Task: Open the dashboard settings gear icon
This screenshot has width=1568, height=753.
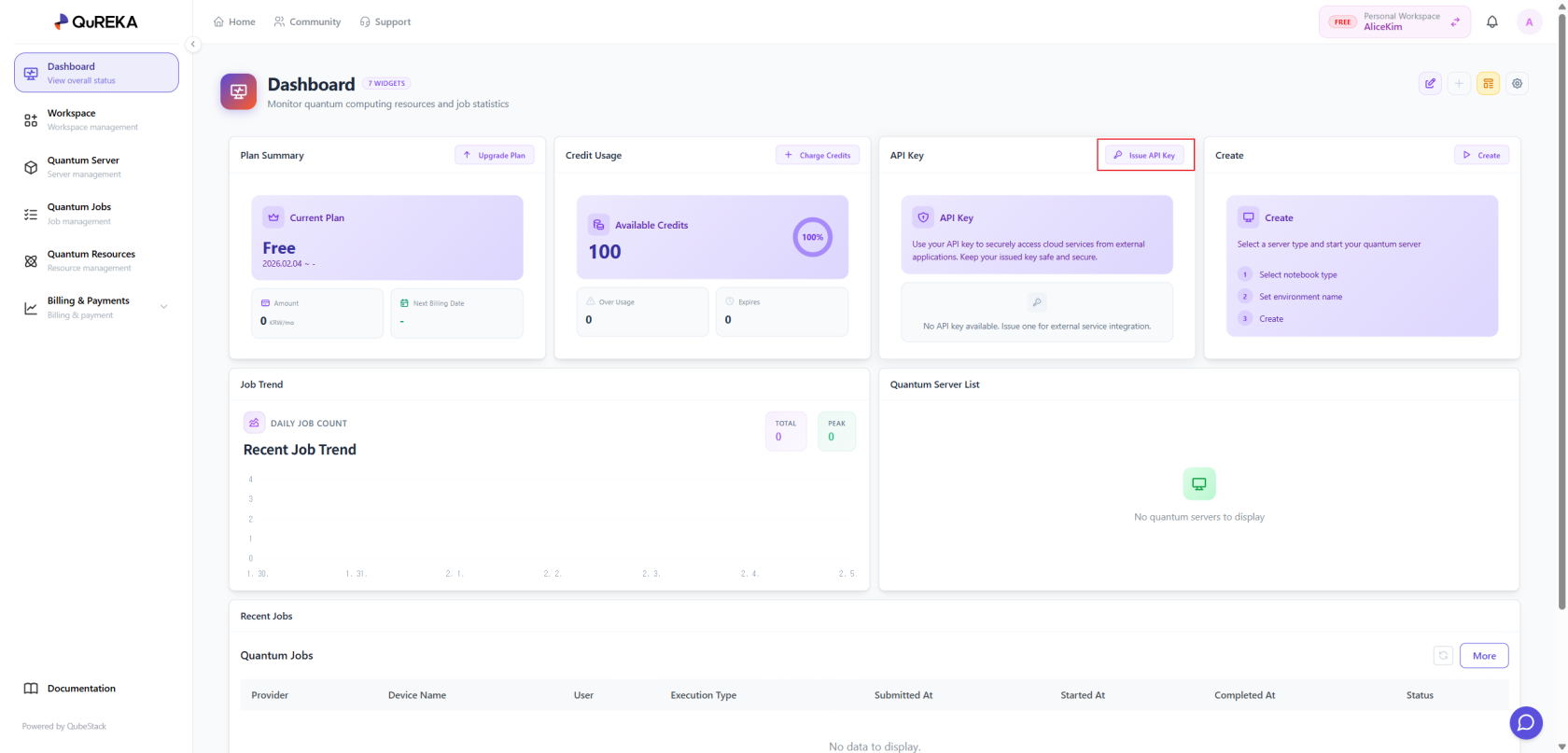Action: tap(1517, 84)
